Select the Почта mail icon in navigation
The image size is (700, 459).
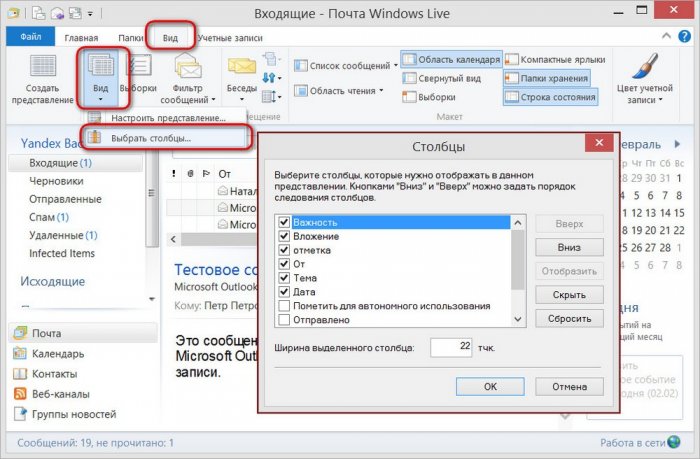click(x=21, y=333)
